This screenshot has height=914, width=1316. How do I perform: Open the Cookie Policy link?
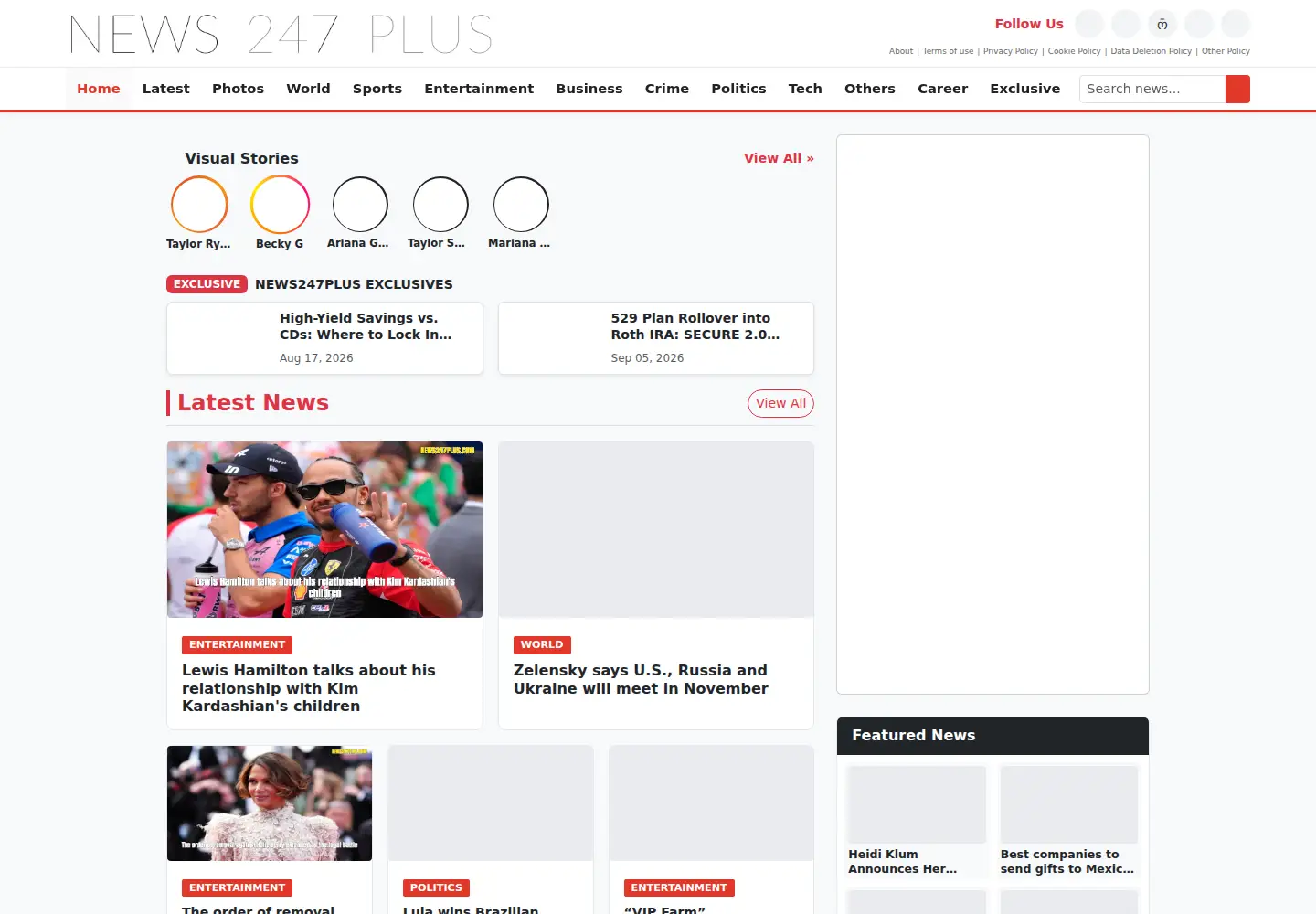tap(1075, 51)
